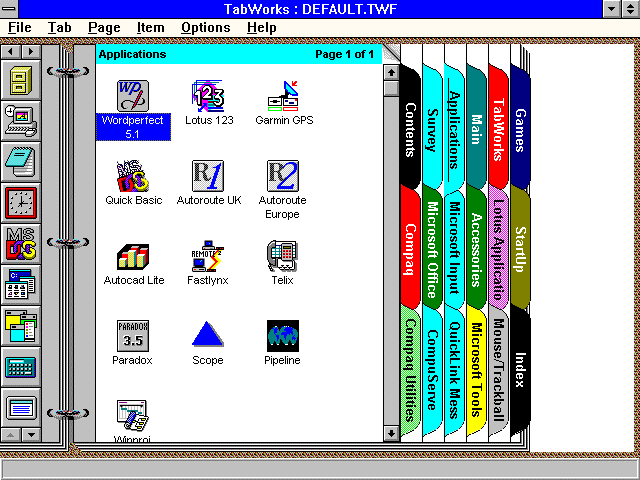Open the Help menu

point(262,28)
